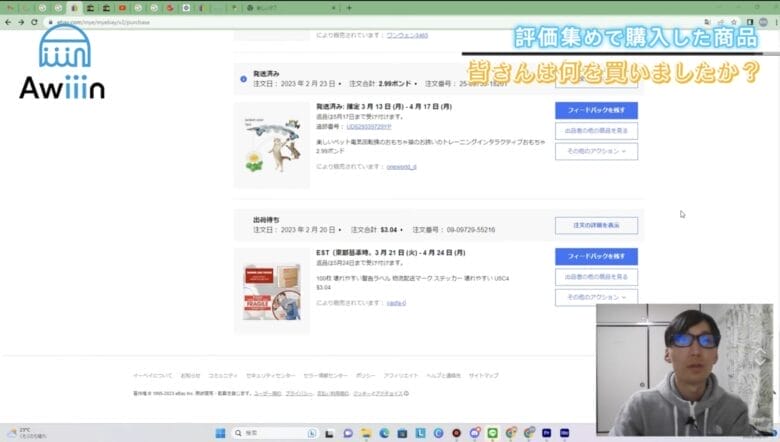The width and height of the screenshot is (780, 442).
Task: Open Premiere Pro from the taskbar
Action: pyautogui.click(x=547, y=433)
